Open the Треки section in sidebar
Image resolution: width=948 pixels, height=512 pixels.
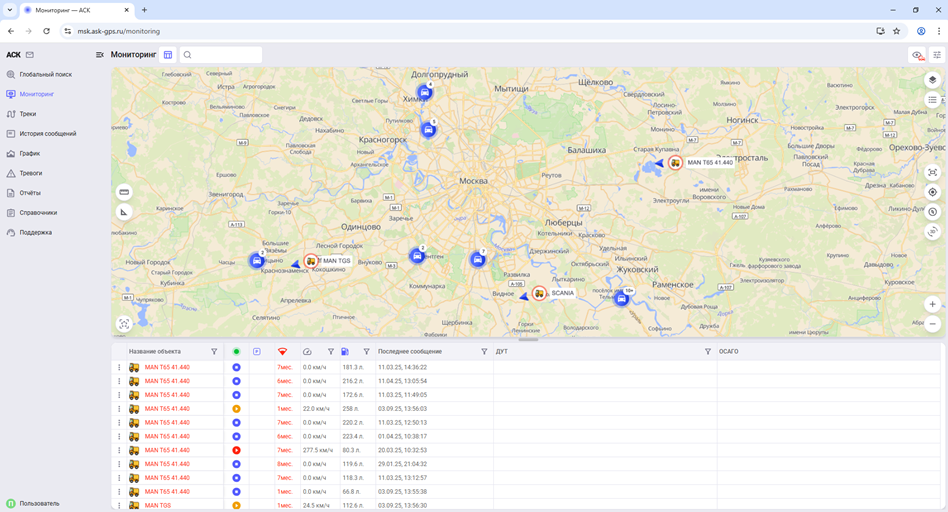coord(28,114)
